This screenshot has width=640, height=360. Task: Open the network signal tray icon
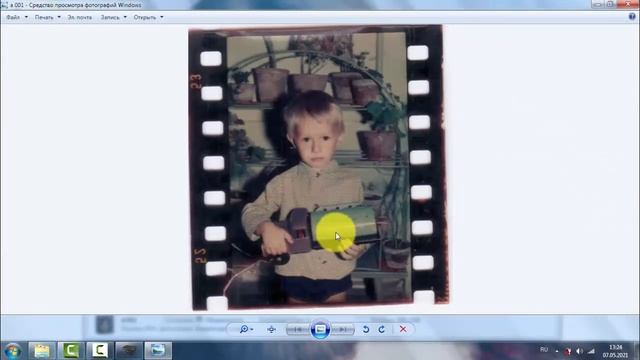pyautogui.click(x=591, y=351)
